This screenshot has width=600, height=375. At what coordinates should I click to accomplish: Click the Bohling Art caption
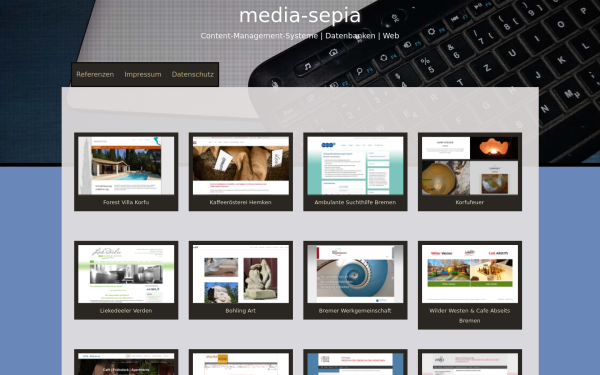241,310
